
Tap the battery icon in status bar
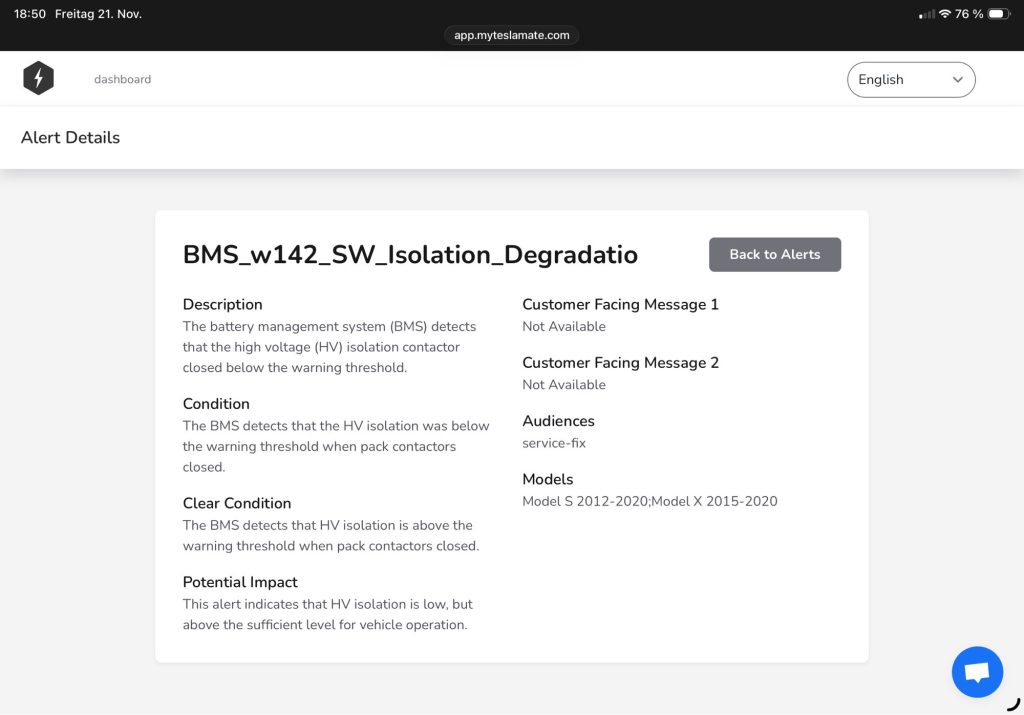[x=999, y=14]
